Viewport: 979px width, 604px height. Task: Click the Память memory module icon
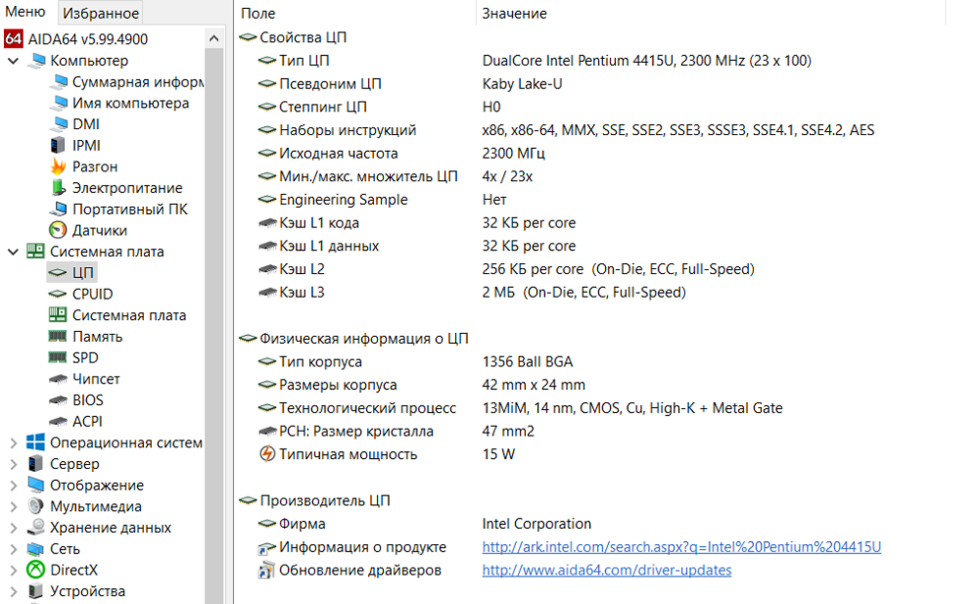58,337
